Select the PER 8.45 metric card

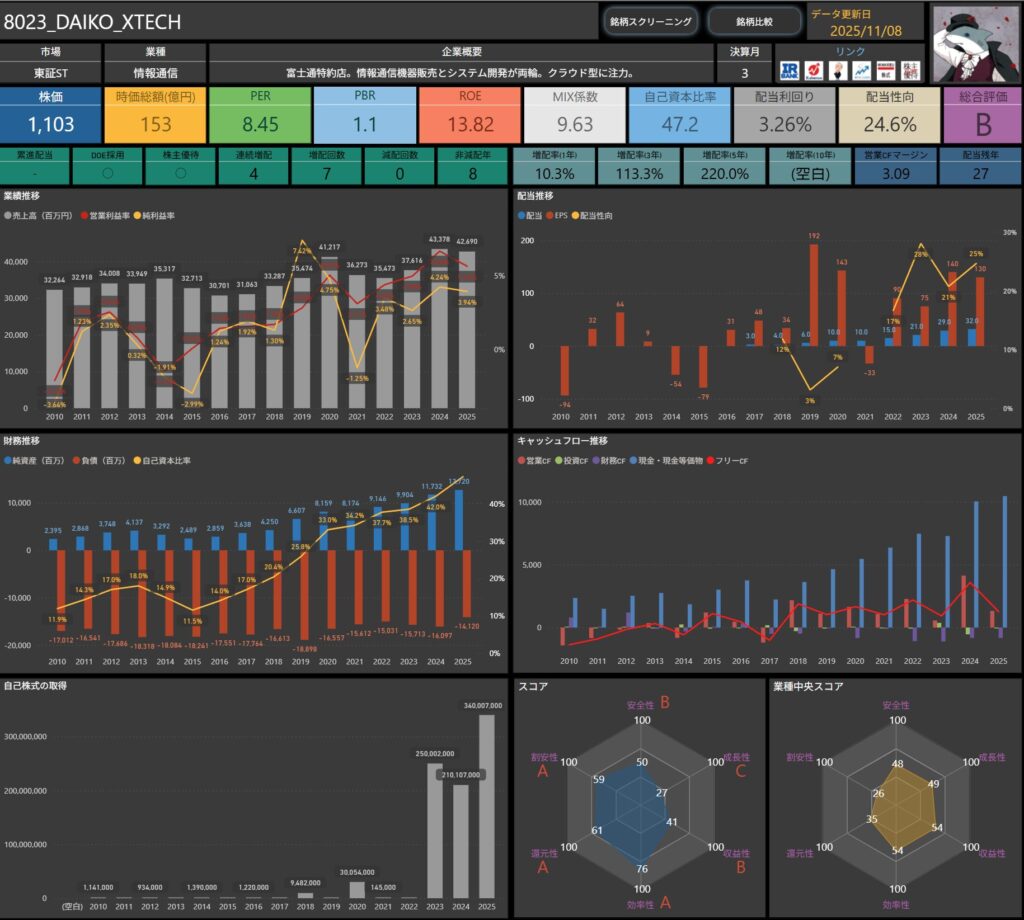[259, 114]
